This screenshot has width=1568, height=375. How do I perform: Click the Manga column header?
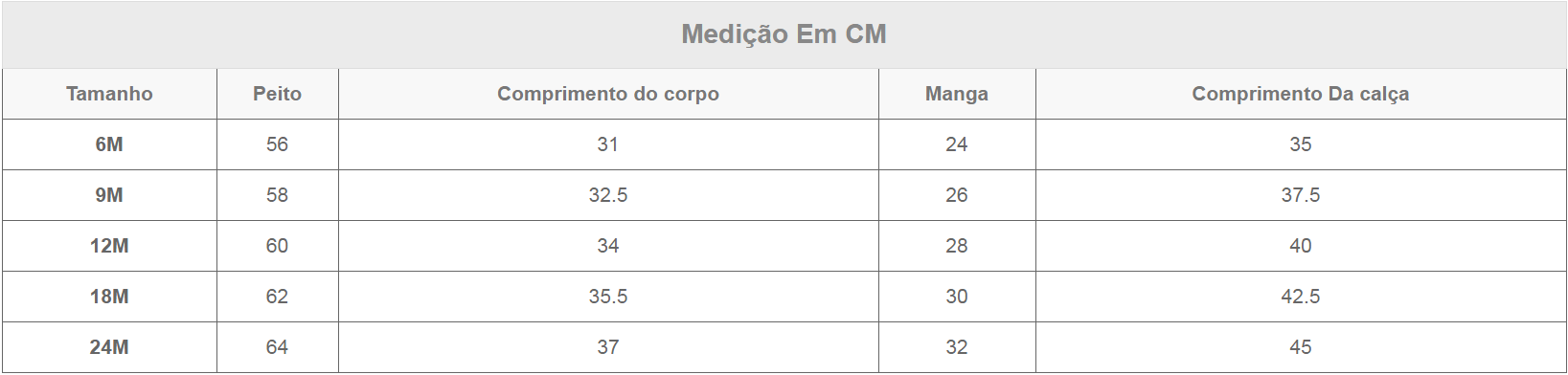(x=957, y=94)
